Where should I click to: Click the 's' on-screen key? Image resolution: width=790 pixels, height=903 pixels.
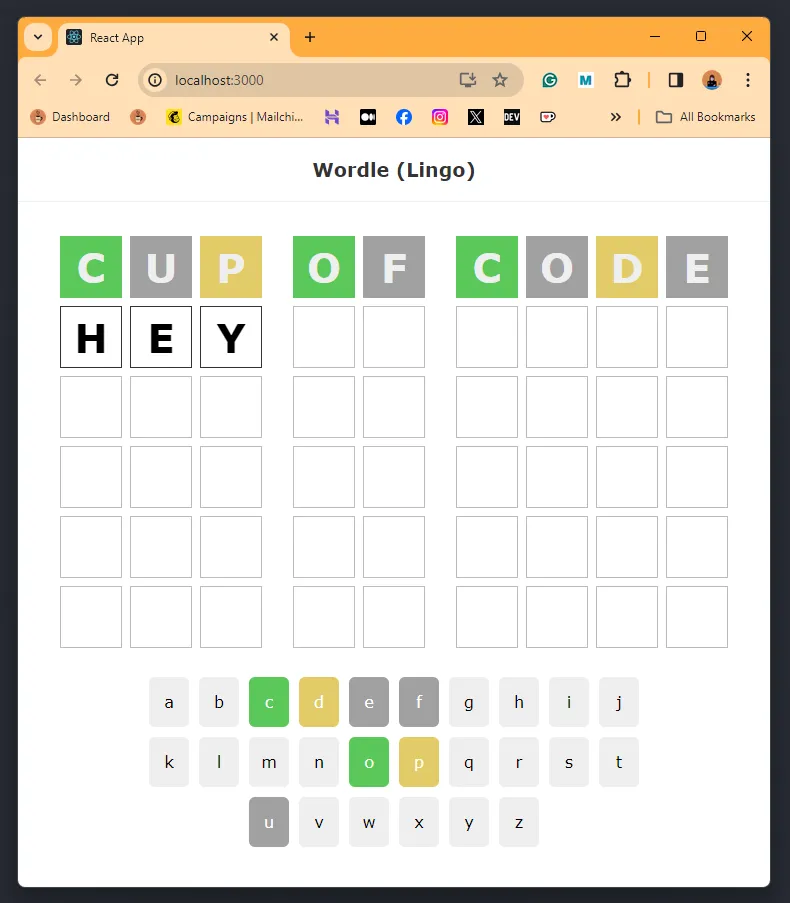pos(569,762)
